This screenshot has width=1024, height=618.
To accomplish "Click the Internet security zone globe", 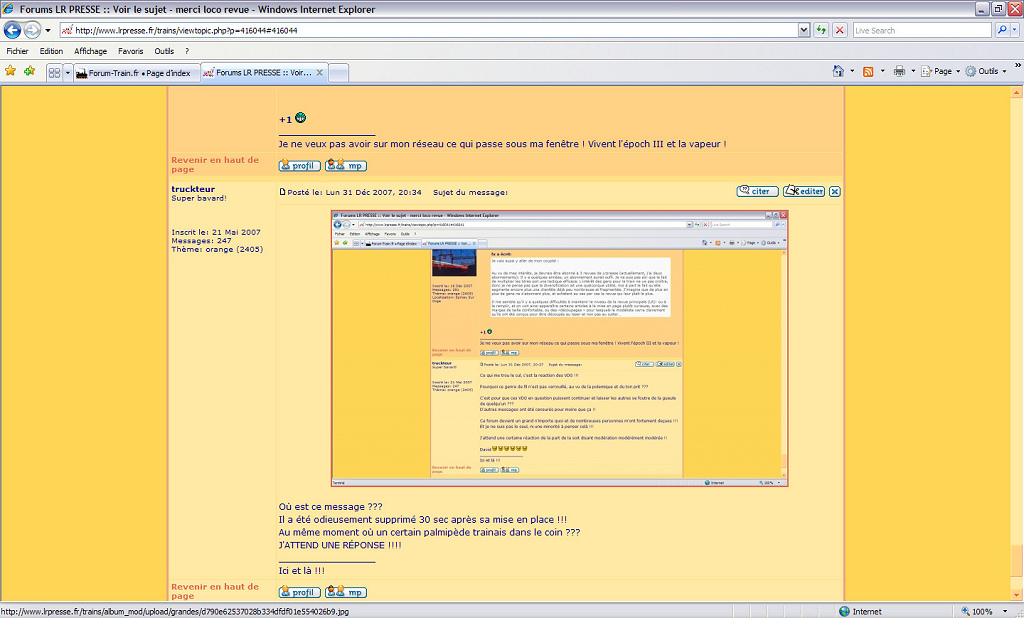I will (844, 611).
